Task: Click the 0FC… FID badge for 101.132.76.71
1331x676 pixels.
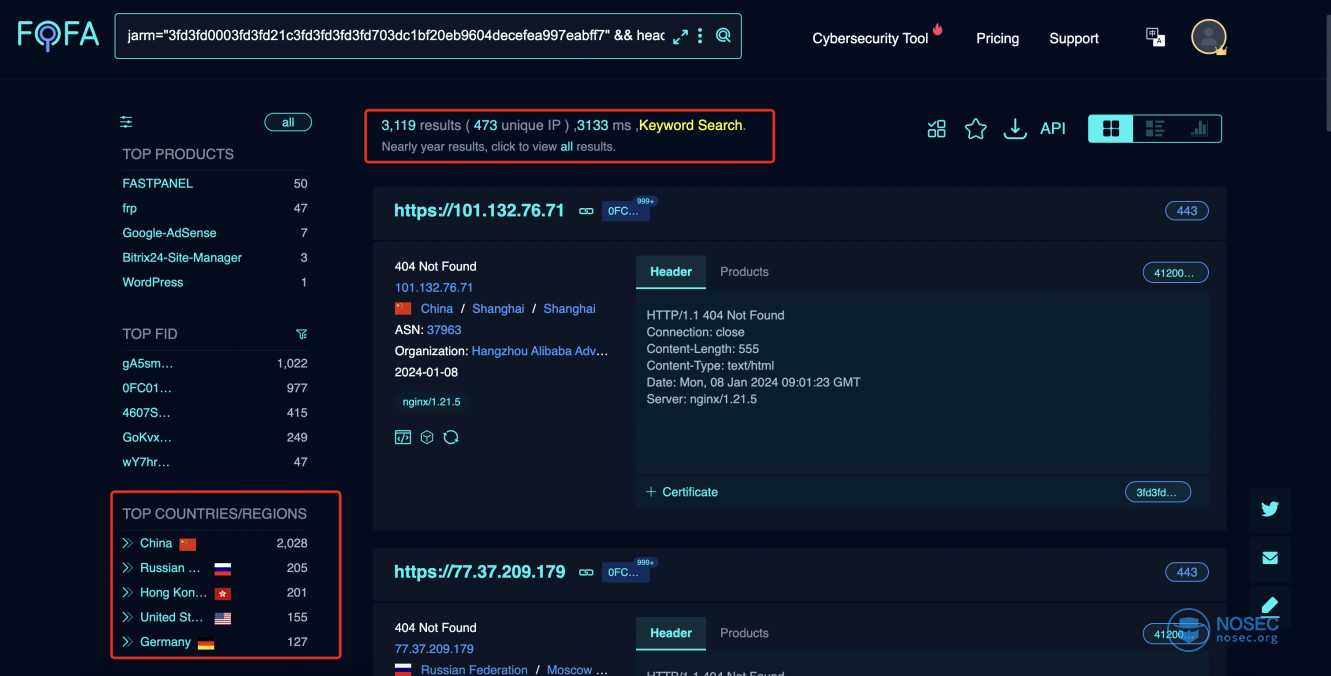Action: point(625,211)
